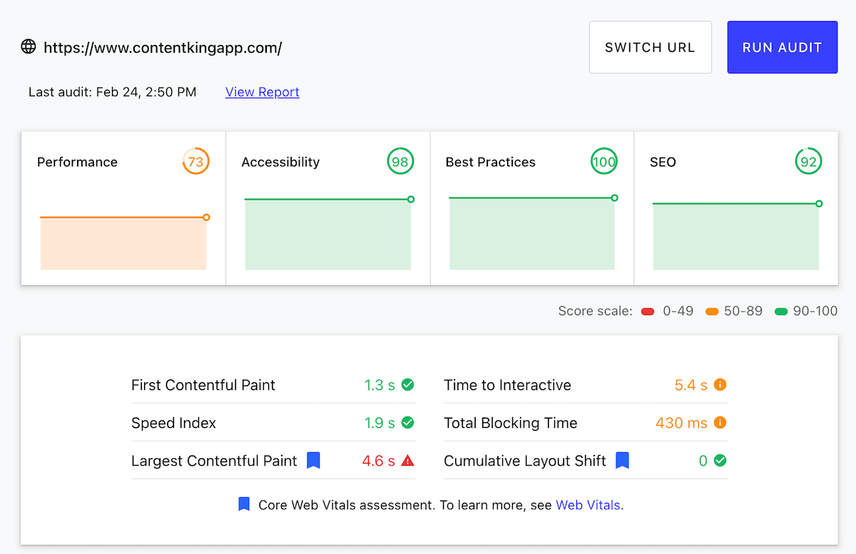Click the blue bookmark beside Cumulative Layout Shift
856x554 pixels.
click(x=622, y=461)
